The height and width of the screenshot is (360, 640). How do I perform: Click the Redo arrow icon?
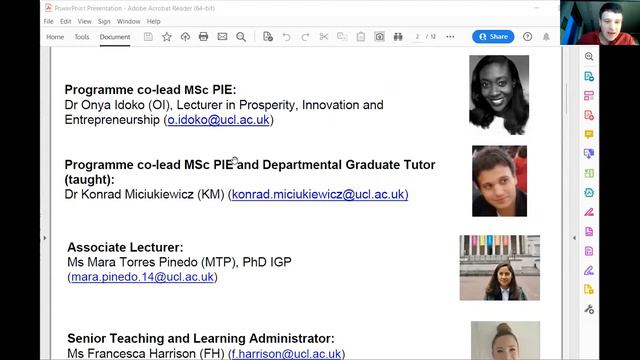[x=305, y=37]
